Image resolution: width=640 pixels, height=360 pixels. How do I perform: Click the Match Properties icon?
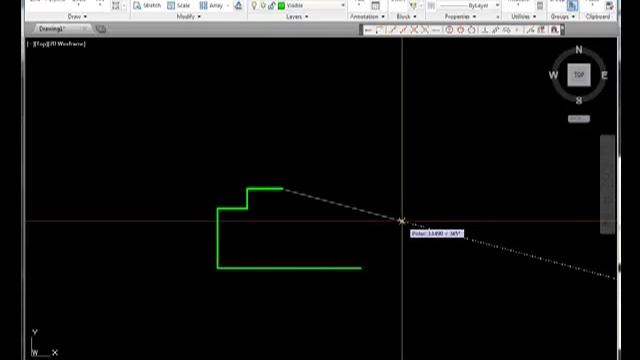[x=431, y=5]
